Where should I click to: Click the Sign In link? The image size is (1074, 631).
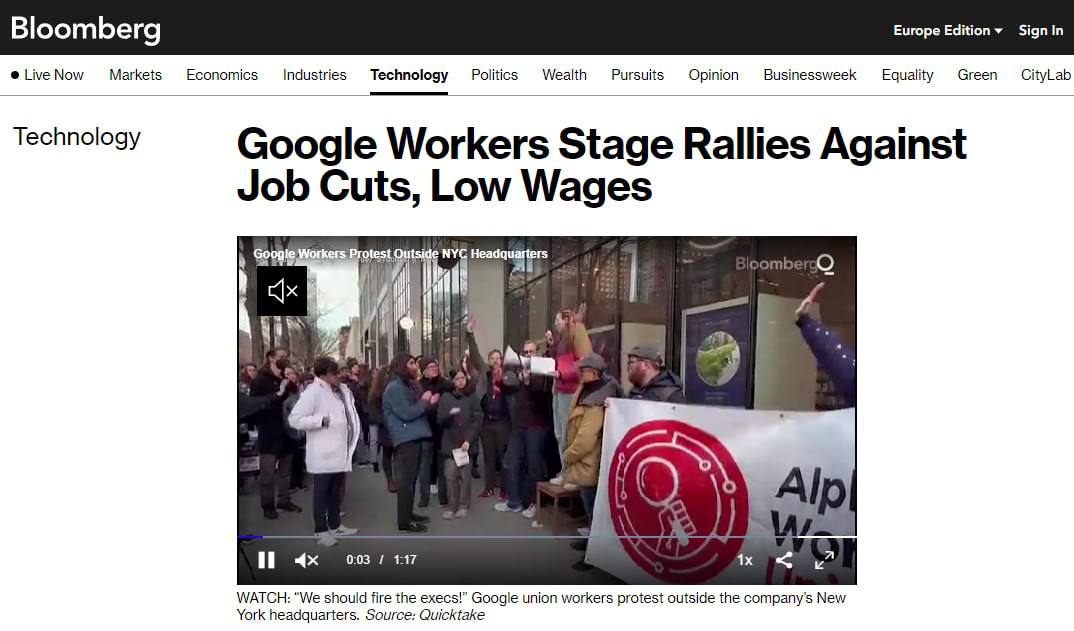click(x=1040, y=30)
